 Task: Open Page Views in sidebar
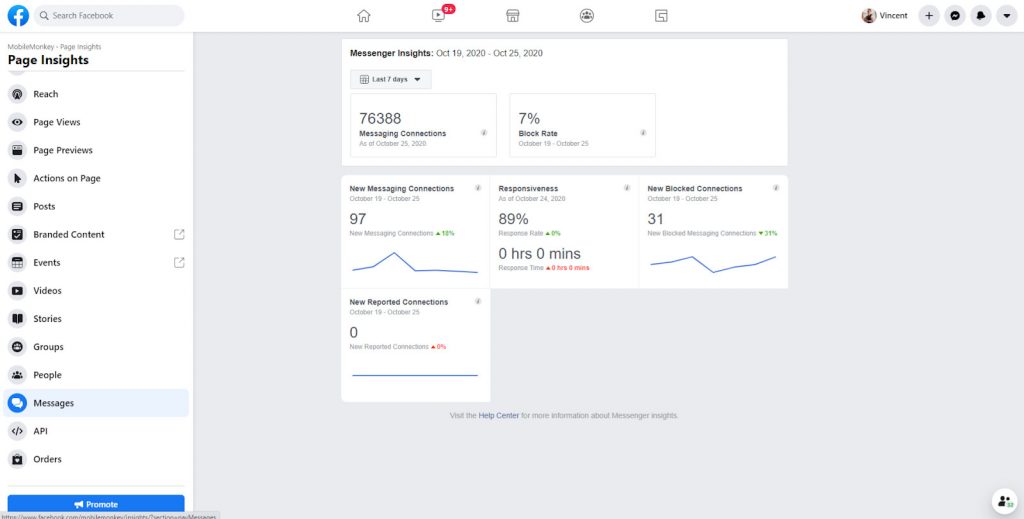point(96,122)
